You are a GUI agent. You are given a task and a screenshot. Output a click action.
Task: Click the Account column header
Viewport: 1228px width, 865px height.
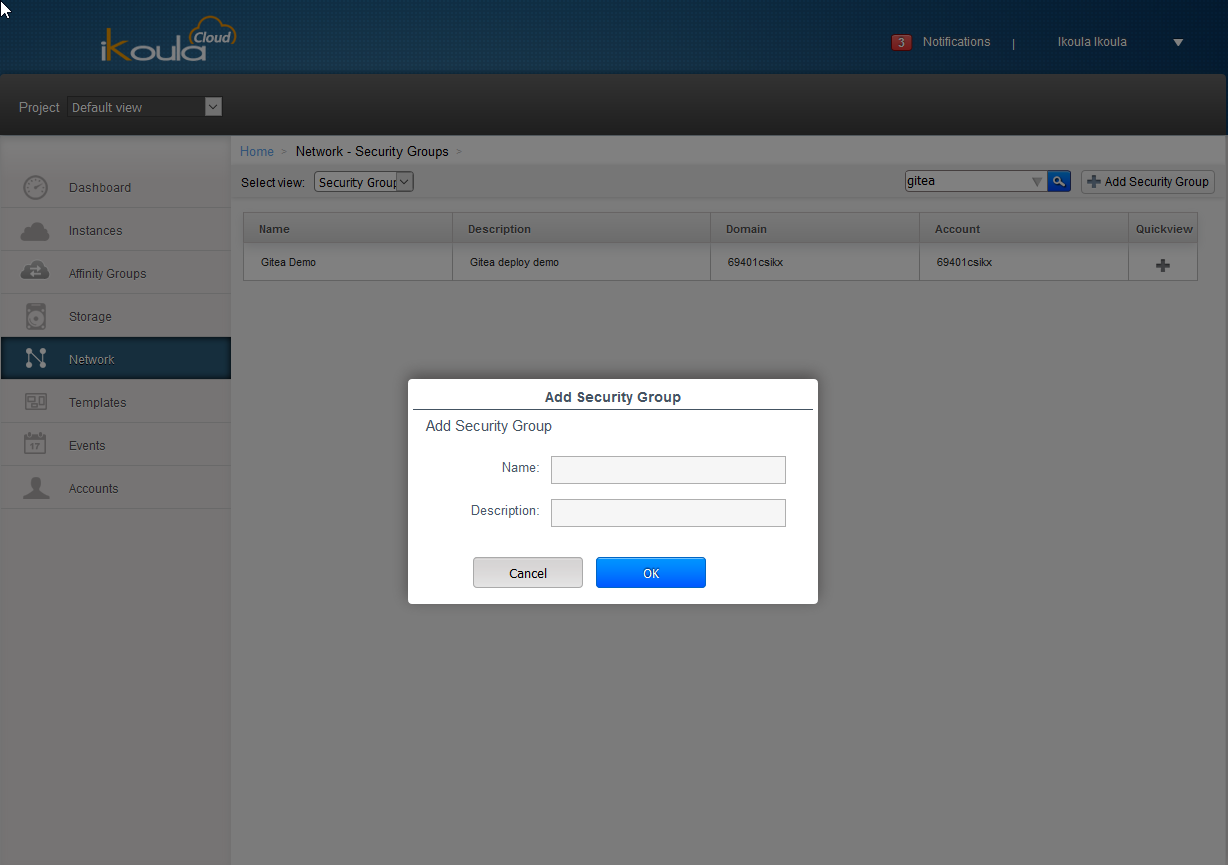click(1024, 229)
